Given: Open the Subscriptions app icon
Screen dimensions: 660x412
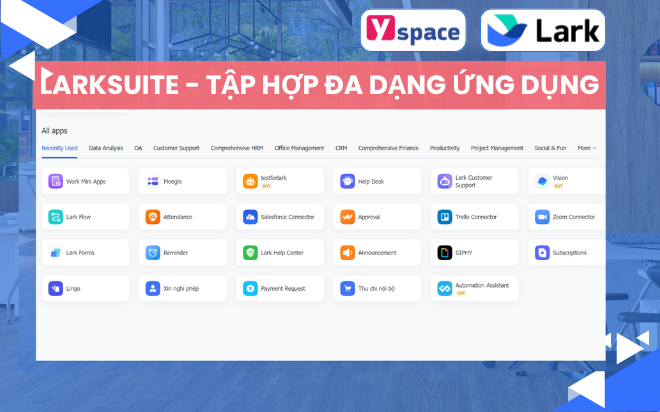Looking at the screenshot, I should click(542, 253).
